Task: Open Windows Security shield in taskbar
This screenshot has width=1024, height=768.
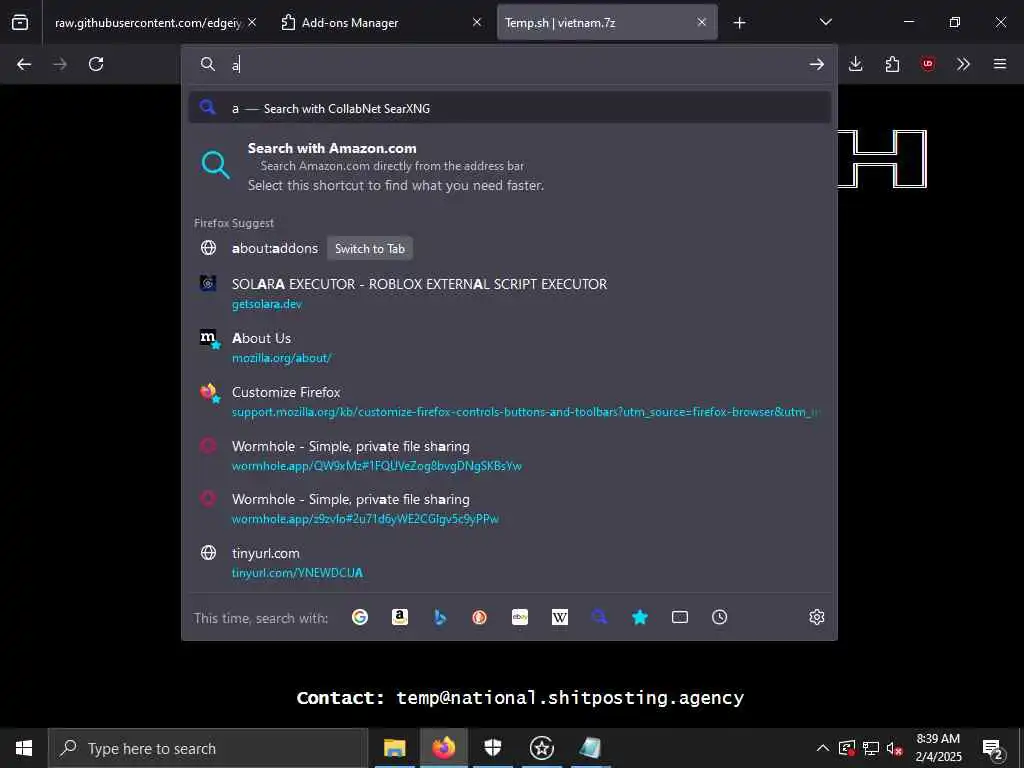Action: click(492, 748)
